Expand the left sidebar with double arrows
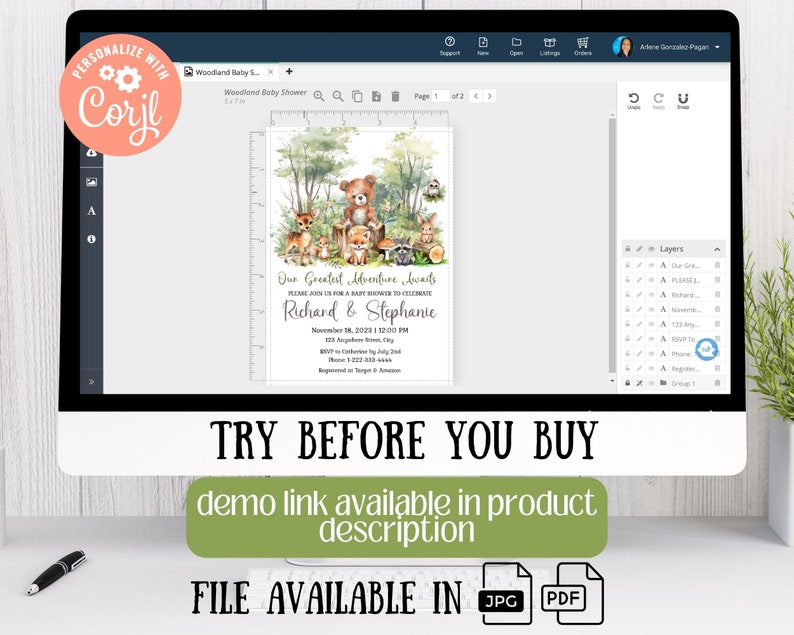 pyautogui.click(x=91, y=382)
